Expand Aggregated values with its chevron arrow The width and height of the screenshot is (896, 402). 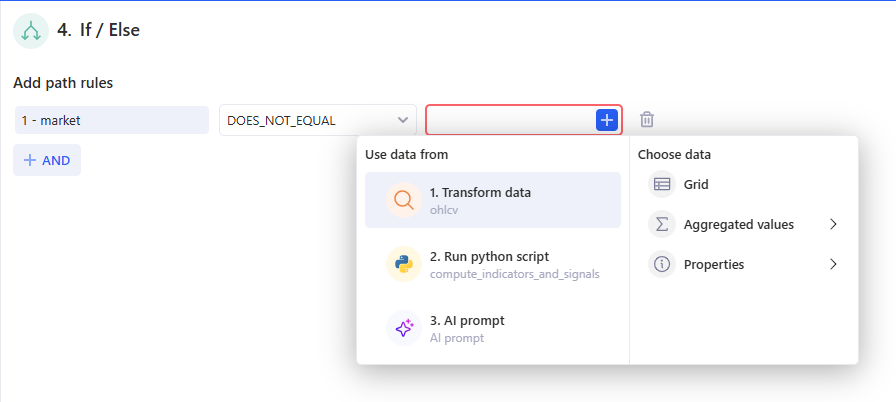pos(833,224)
